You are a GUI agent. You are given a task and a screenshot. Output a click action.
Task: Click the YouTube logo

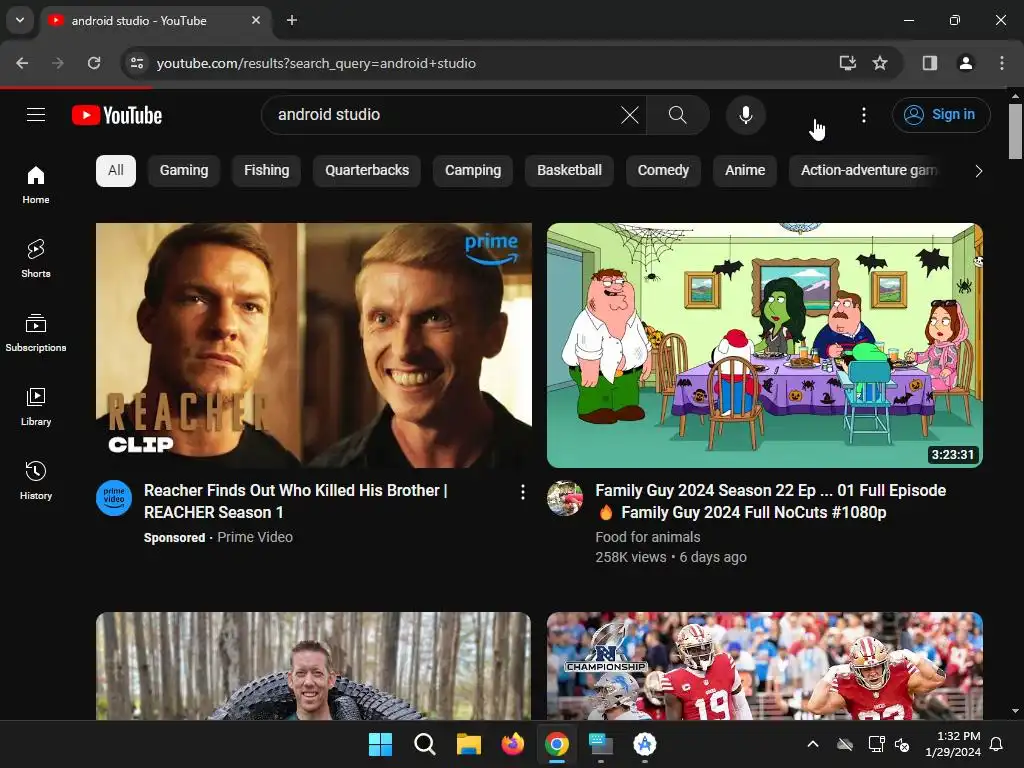click(x=117, y=115)
